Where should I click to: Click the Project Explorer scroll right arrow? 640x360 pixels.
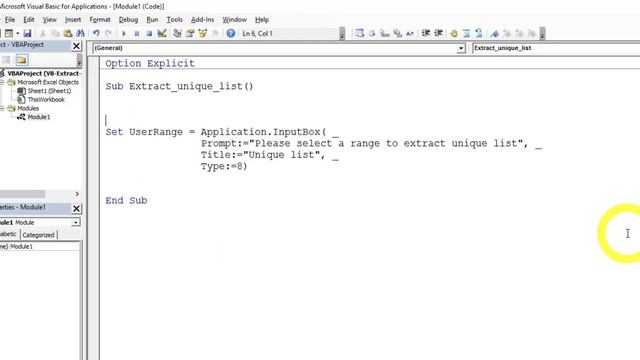click(x=77, y=194)
